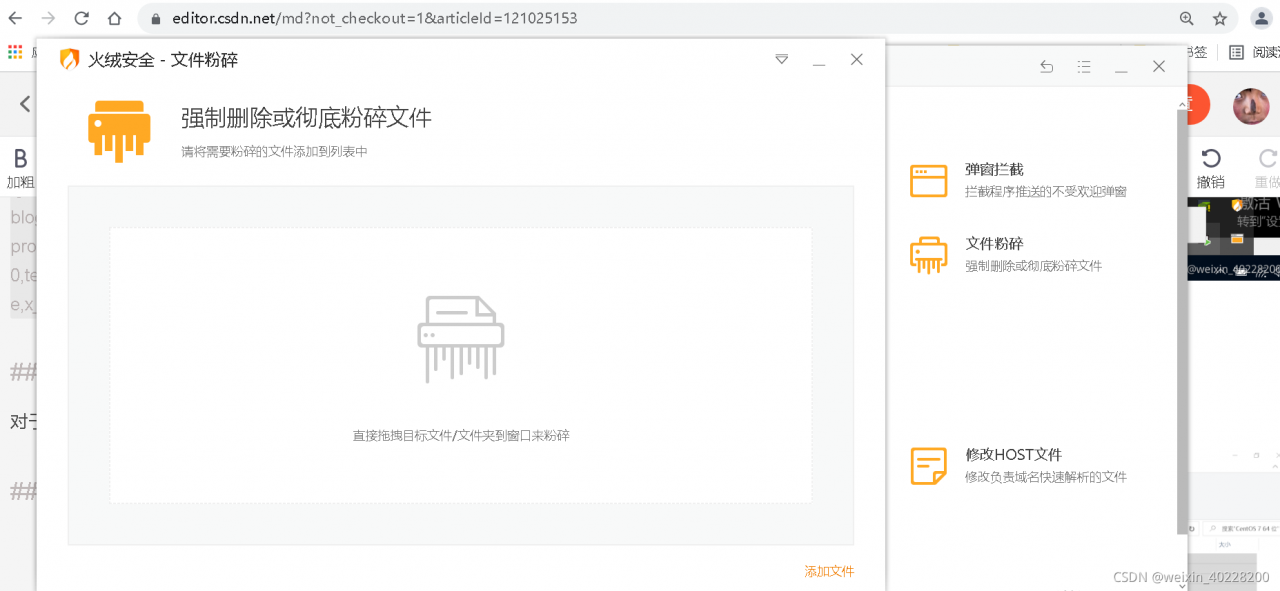Open the 文件粉碎 shredder tool in right sidebar
Screen dimensions: 1280x591
[x=994, y=253]
